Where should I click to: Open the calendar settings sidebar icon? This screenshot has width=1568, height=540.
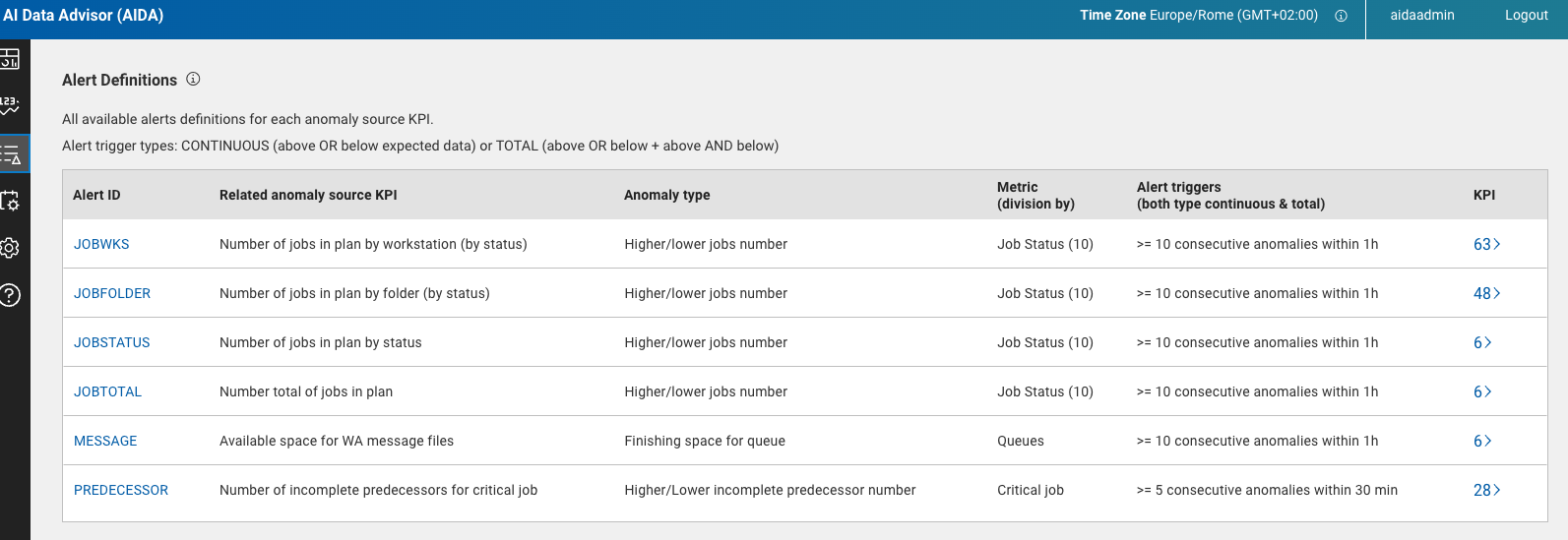[10, 201]
